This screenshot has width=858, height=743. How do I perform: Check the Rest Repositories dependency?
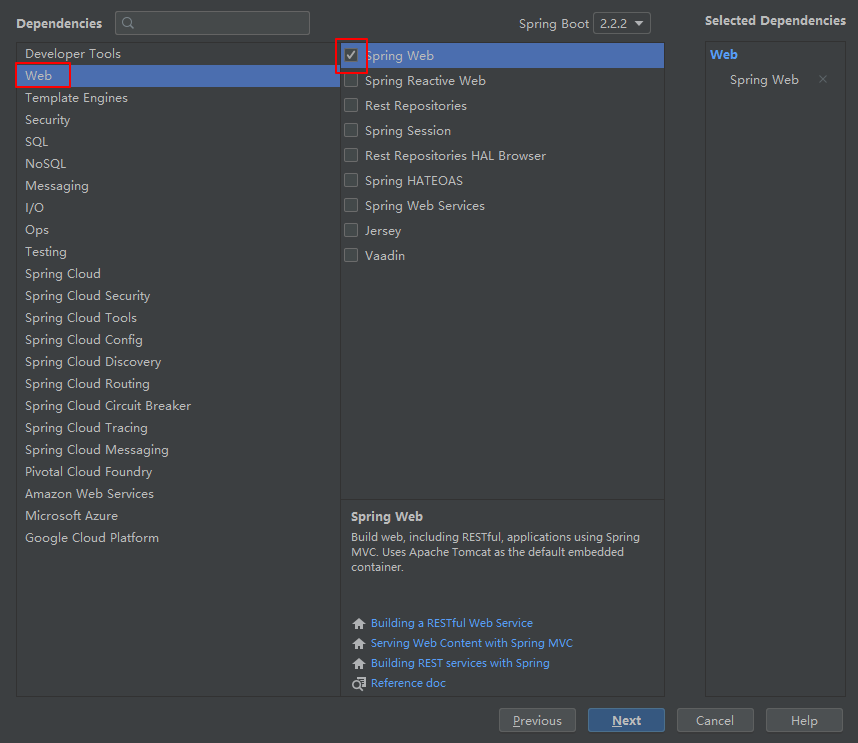pyautogui.click(x=351, y=105)
